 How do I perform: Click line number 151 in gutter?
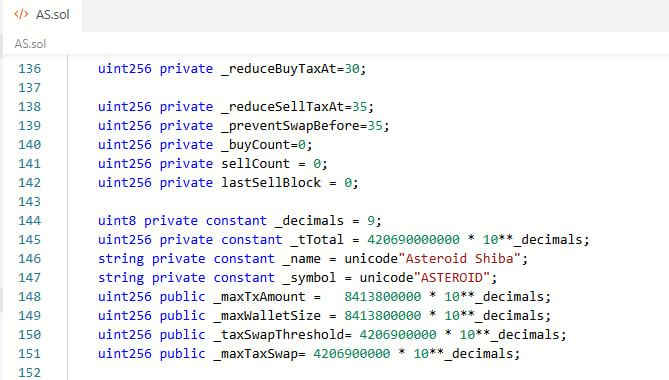pos(29,354)
